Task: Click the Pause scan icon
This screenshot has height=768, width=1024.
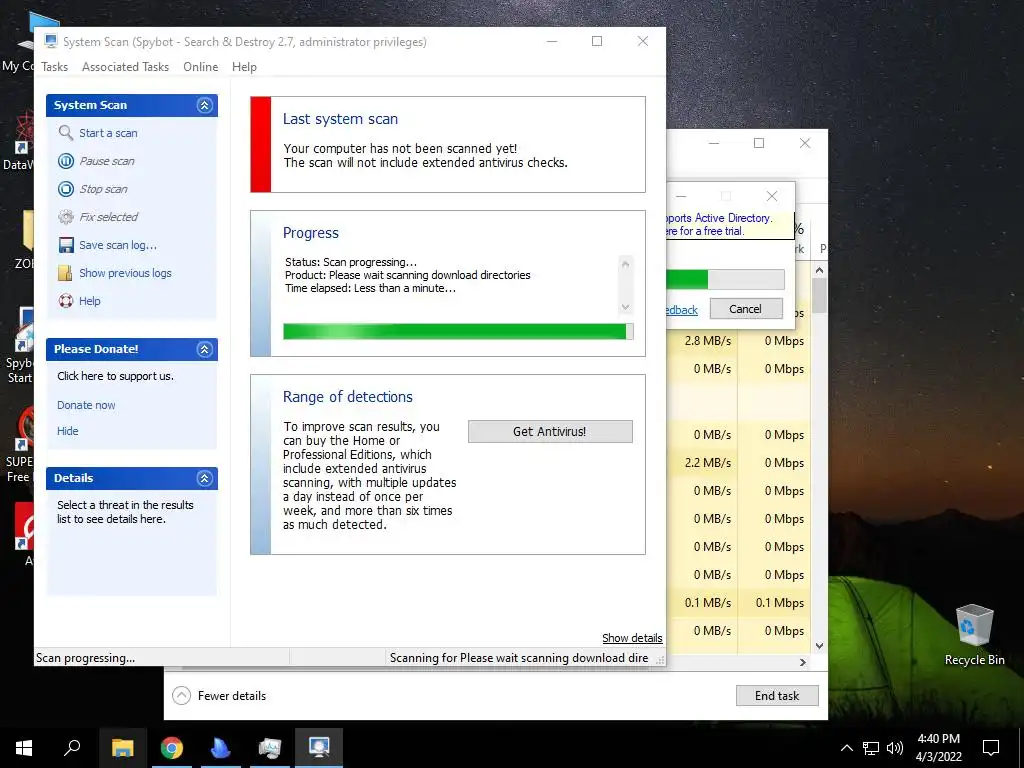Action: point(66,161)
